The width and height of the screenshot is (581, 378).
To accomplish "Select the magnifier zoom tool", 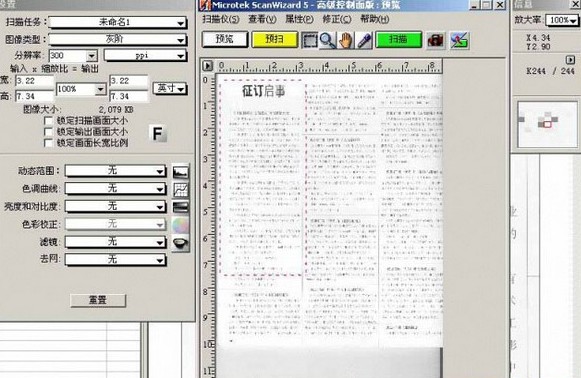I will point(328,40).
